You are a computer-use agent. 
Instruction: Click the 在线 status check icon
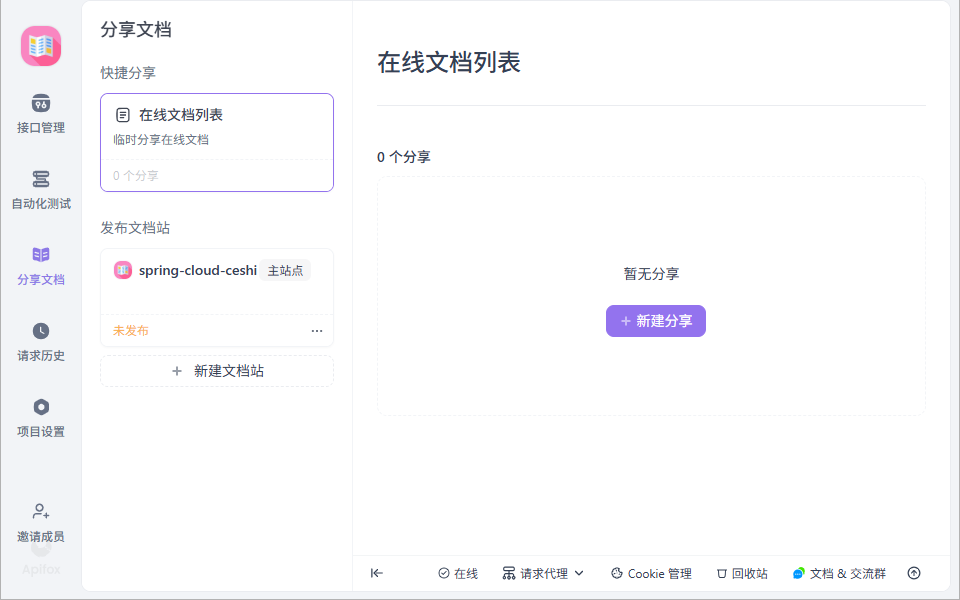coord(444,573)
